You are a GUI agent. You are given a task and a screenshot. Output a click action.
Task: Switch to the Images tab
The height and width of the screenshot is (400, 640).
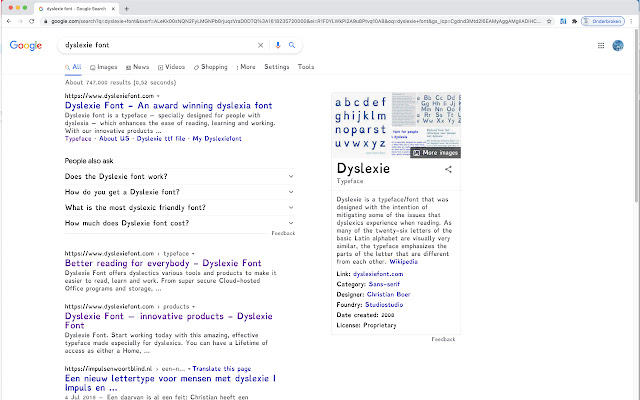[x=104, y=67]
